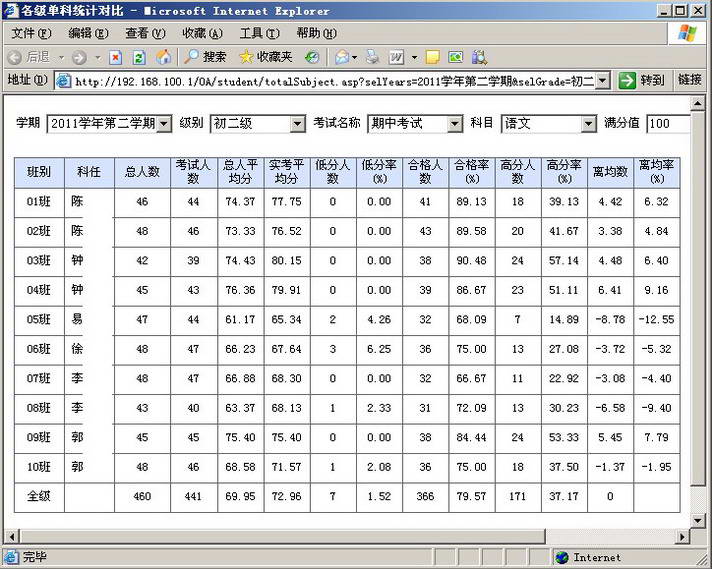Click the IE window title bar icon
712x569 pixels.
(x=10, y=10)
